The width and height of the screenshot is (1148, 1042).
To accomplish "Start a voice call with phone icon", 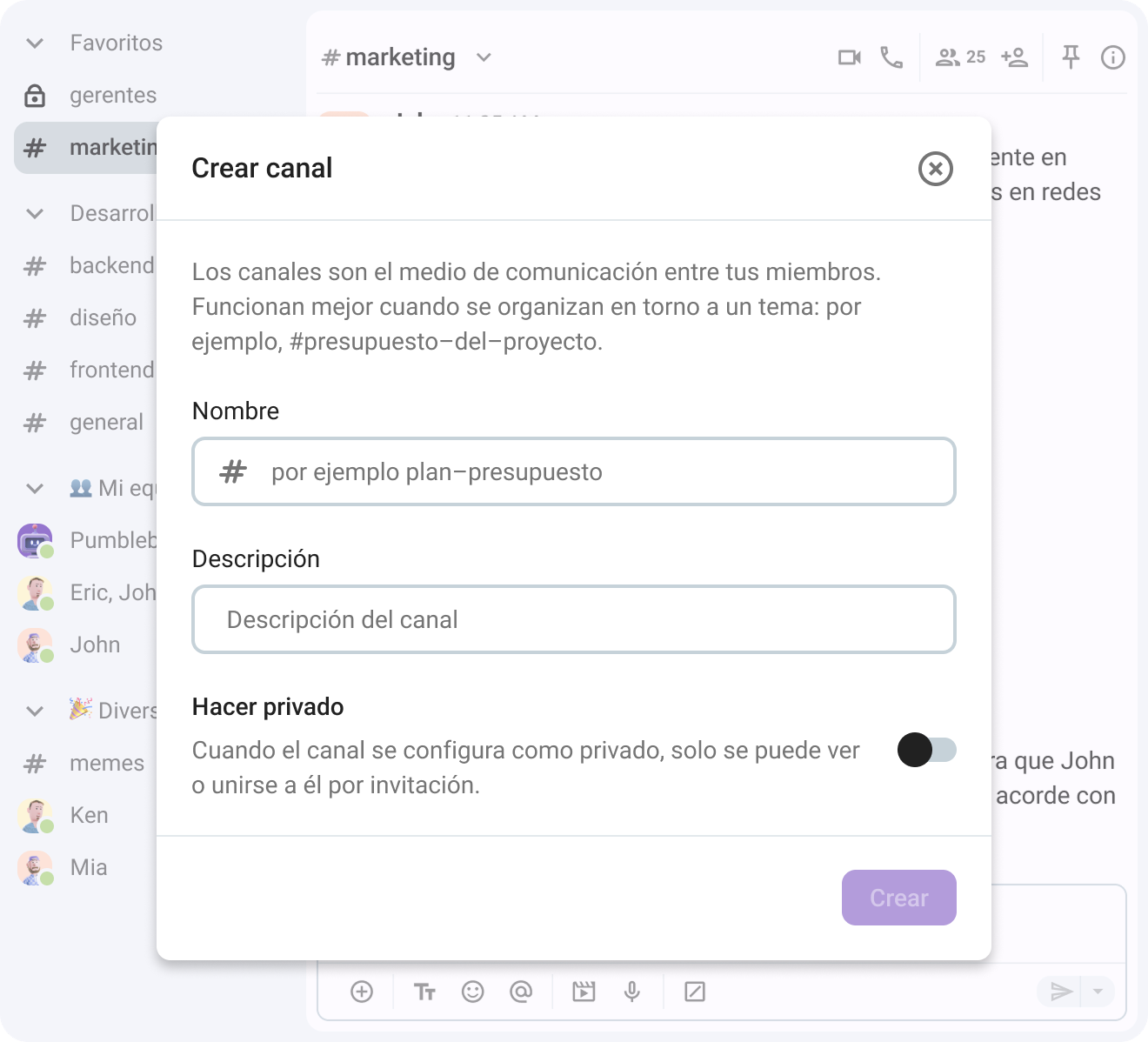I will click(891, 57).
